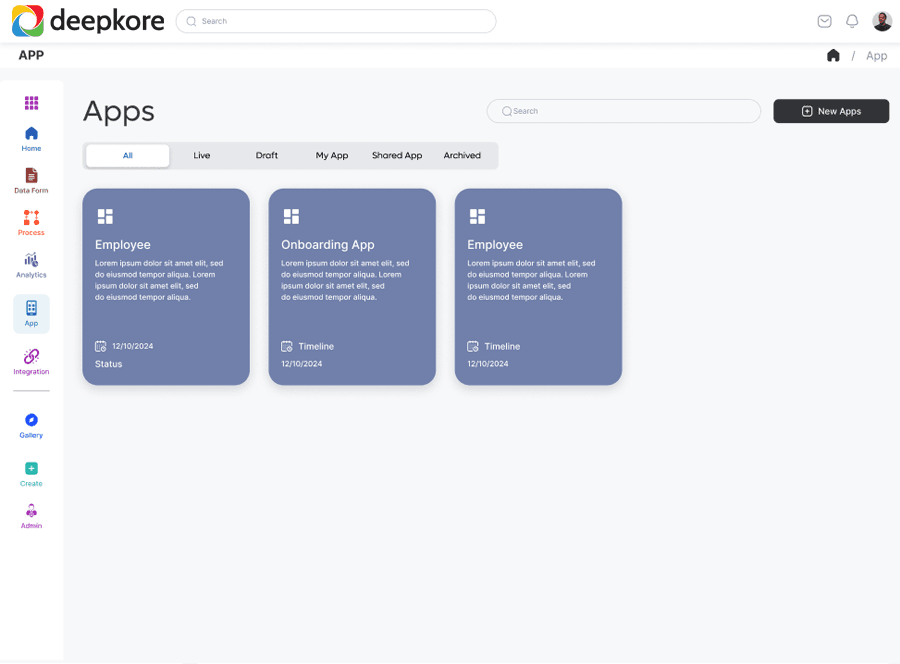
Task: Open the Admin sidebar icon
Action: tap(31, 516)
